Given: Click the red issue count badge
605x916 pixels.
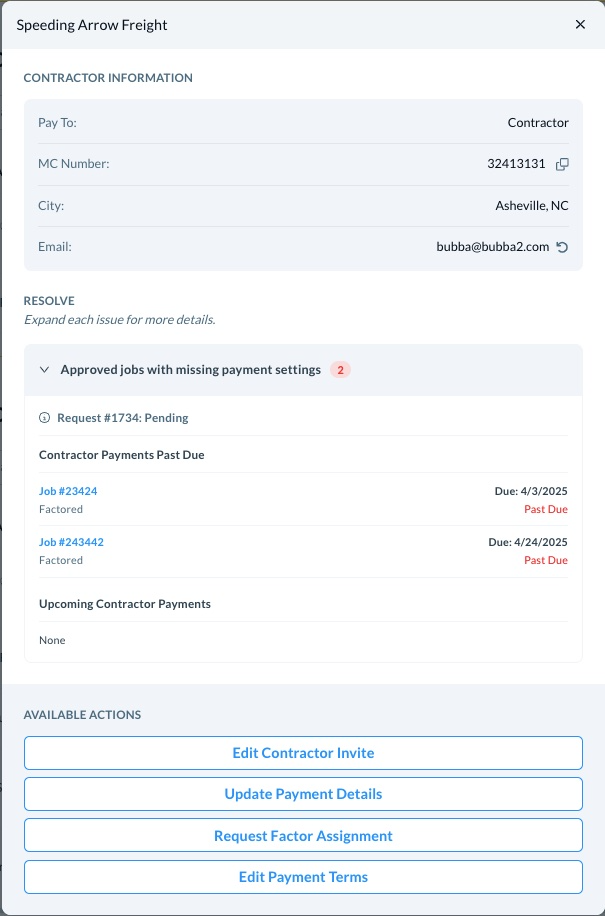Looking at the screenshot, I should coord(340,370).
